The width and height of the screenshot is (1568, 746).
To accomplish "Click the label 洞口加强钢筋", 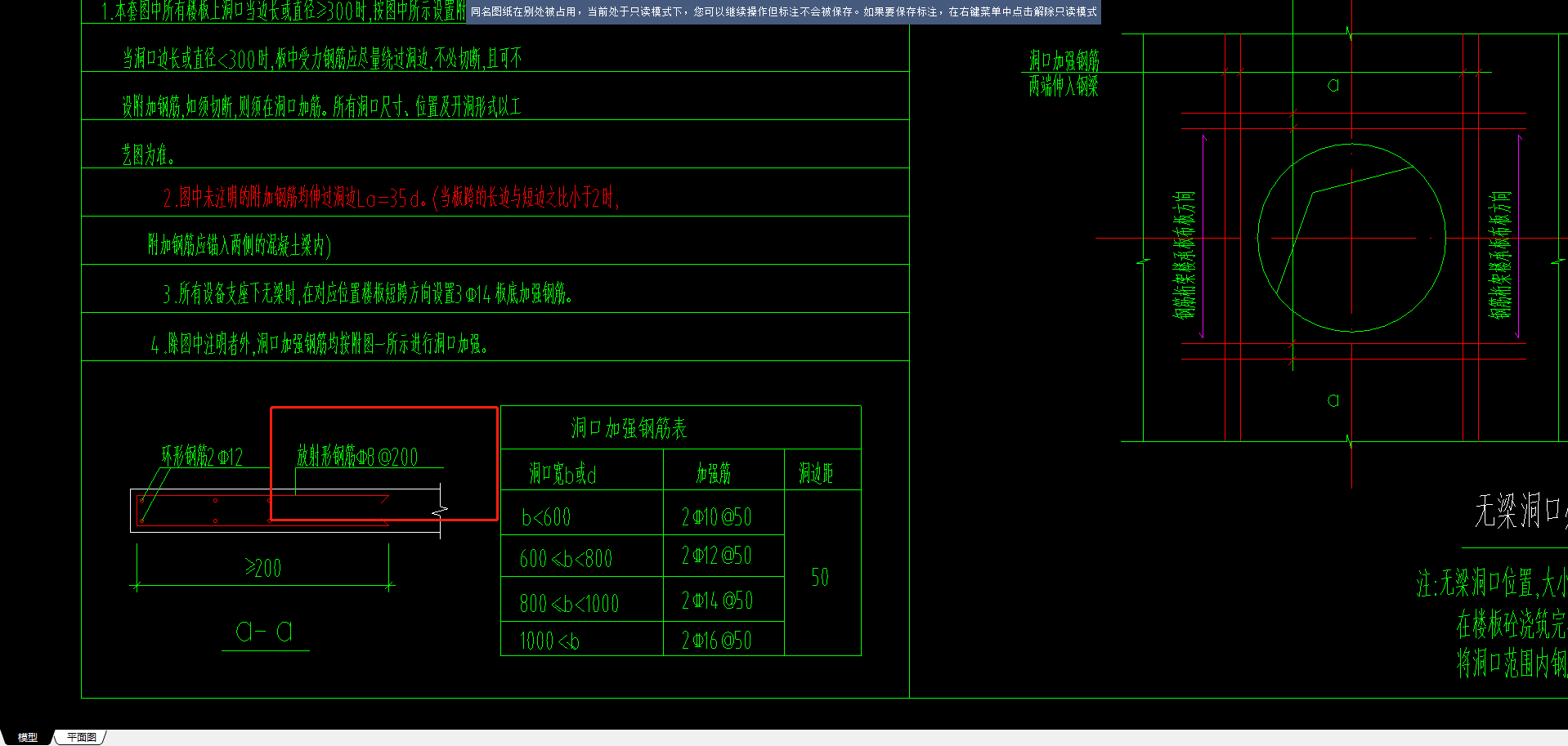I will [1064, 60].
